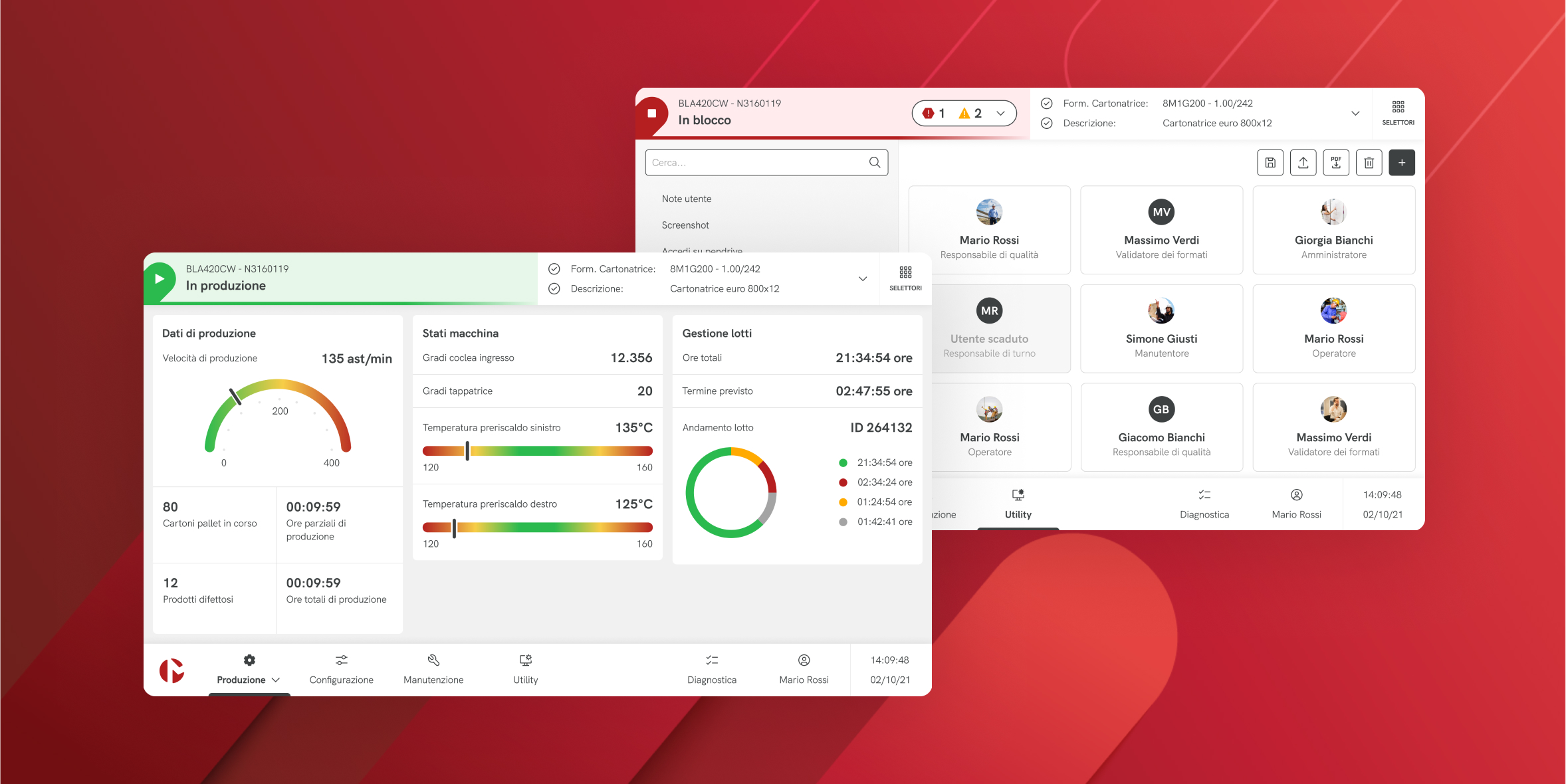Toggle Form. Cartonatrice check in blocked window

(x=1046, y=104)
